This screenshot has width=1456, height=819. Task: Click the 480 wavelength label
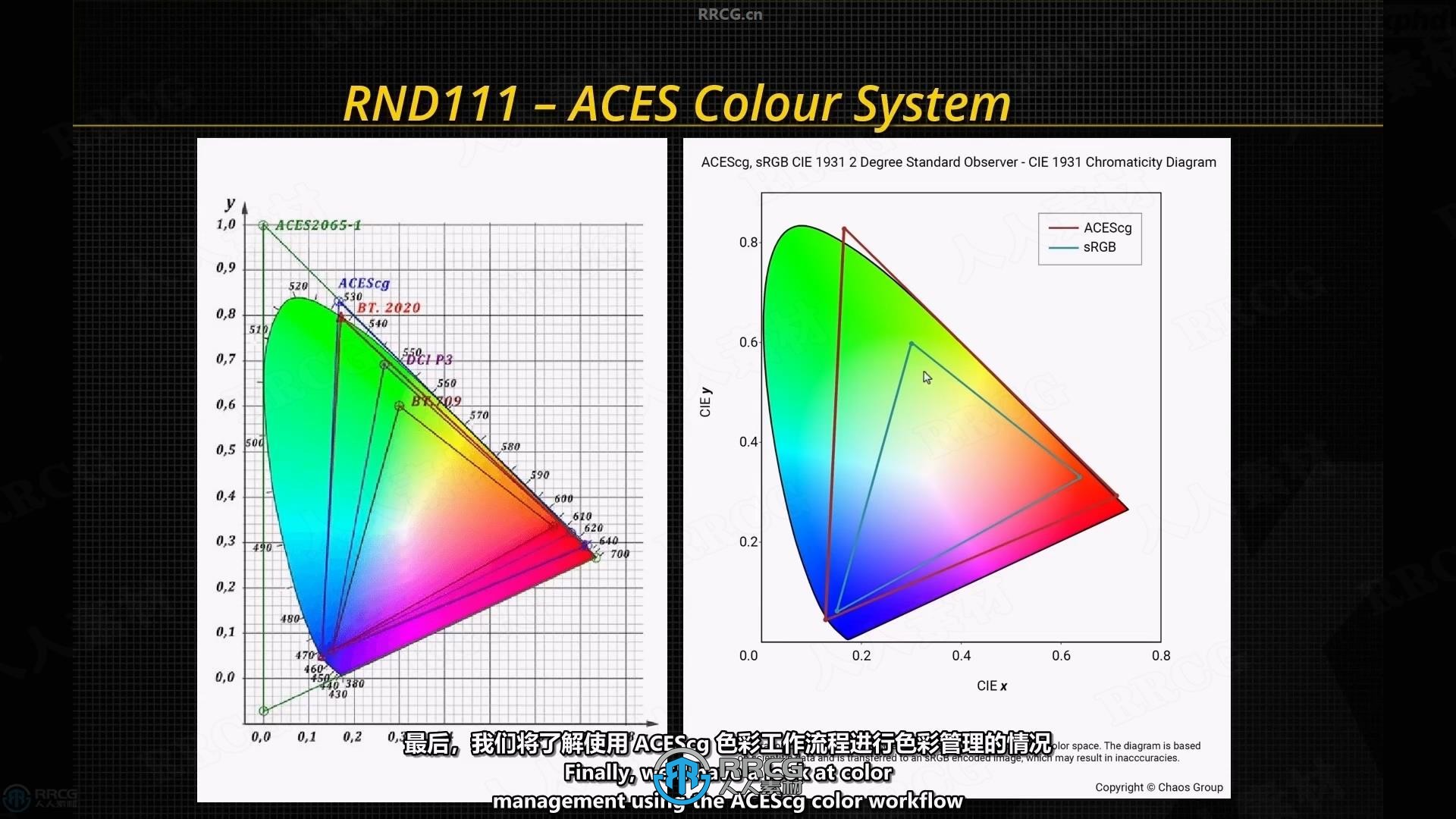coord(290,619)
